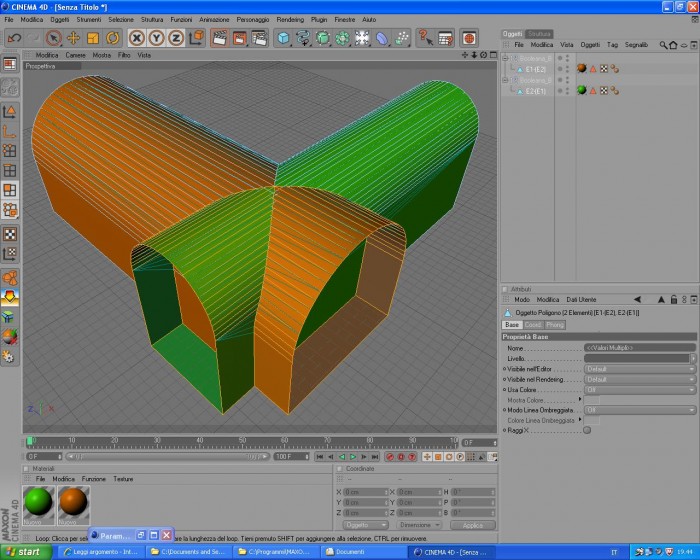Screen dimensions: 700x560
Task: Open the spline tools icon
Action: 303,38
